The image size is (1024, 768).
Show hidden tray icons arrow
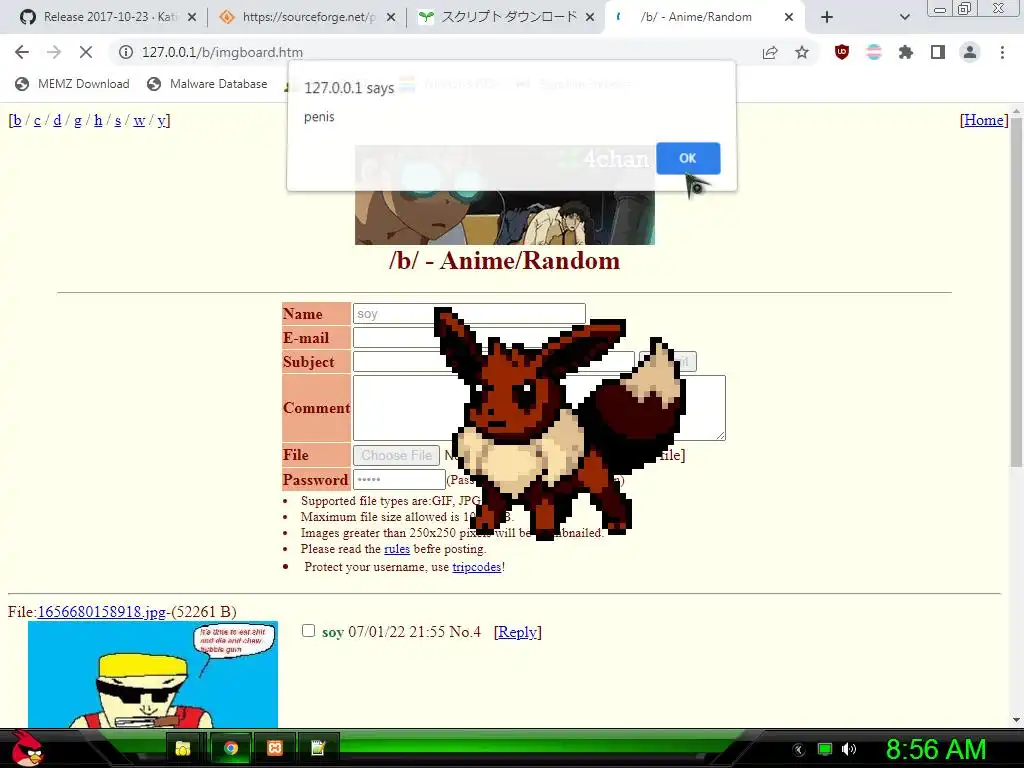pyautogui.click(x=799, y=749)
